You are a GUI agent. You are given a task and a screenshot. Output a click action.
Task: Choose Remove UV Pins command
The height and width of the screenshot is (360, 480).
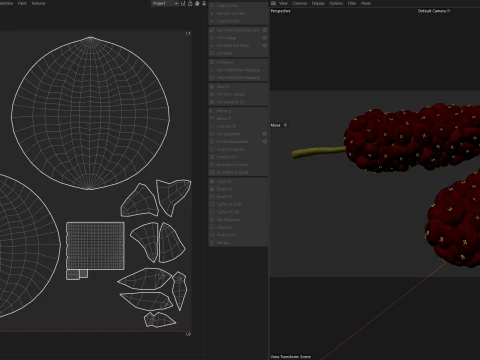pyautogui.click(x=238, y=13)
